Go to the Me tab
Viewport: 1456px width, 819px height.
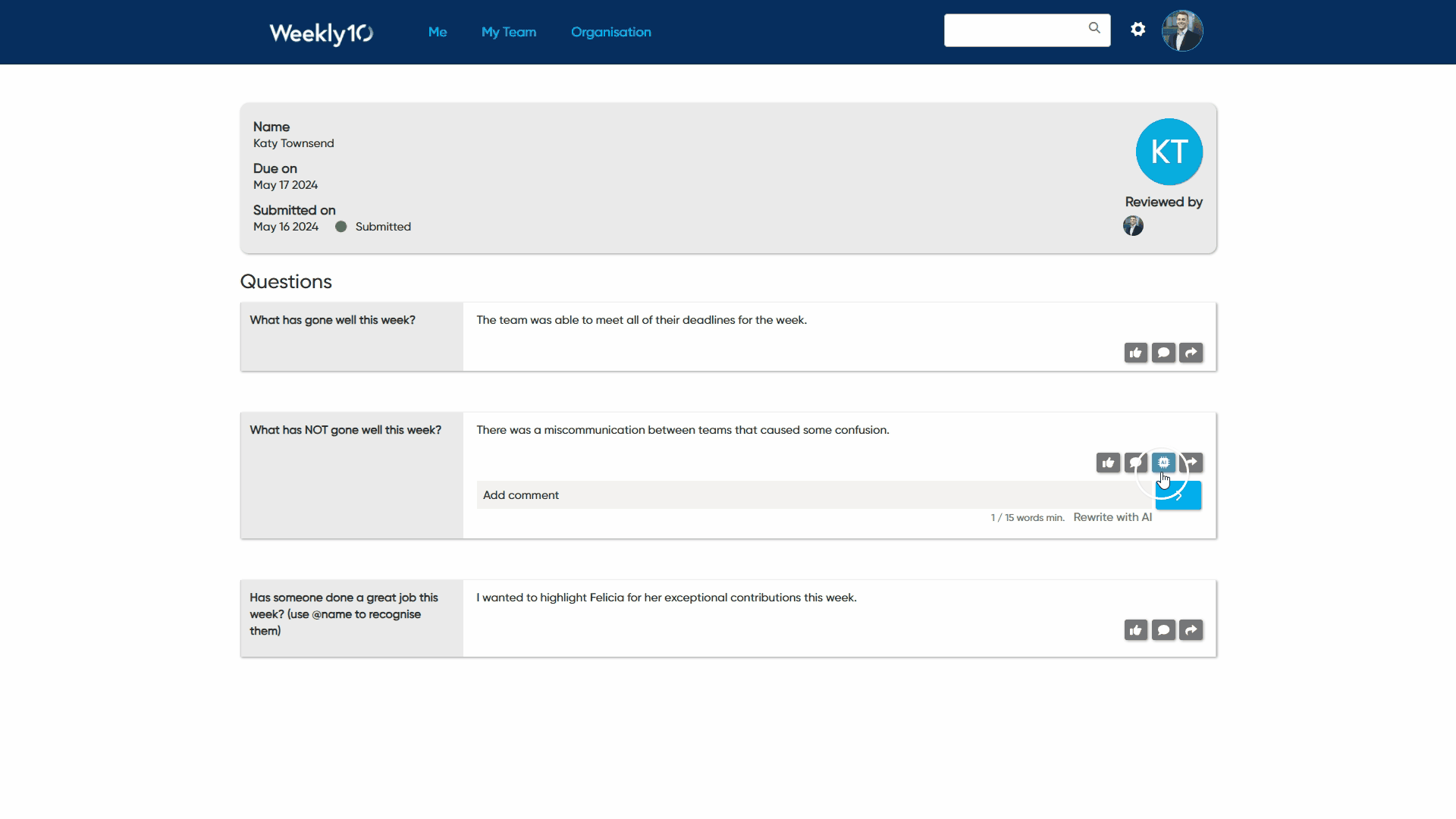tap(438, 32)
